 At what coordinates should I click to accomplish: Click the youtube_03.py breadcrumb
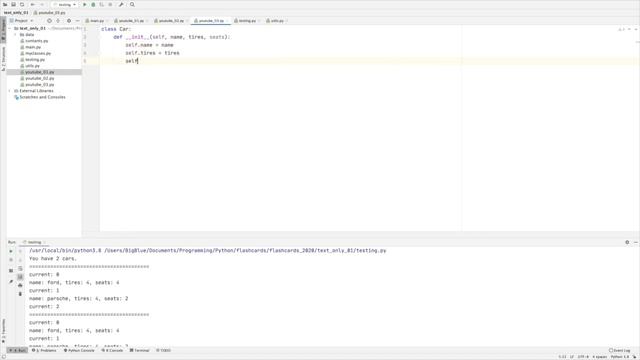click(49, 13)
